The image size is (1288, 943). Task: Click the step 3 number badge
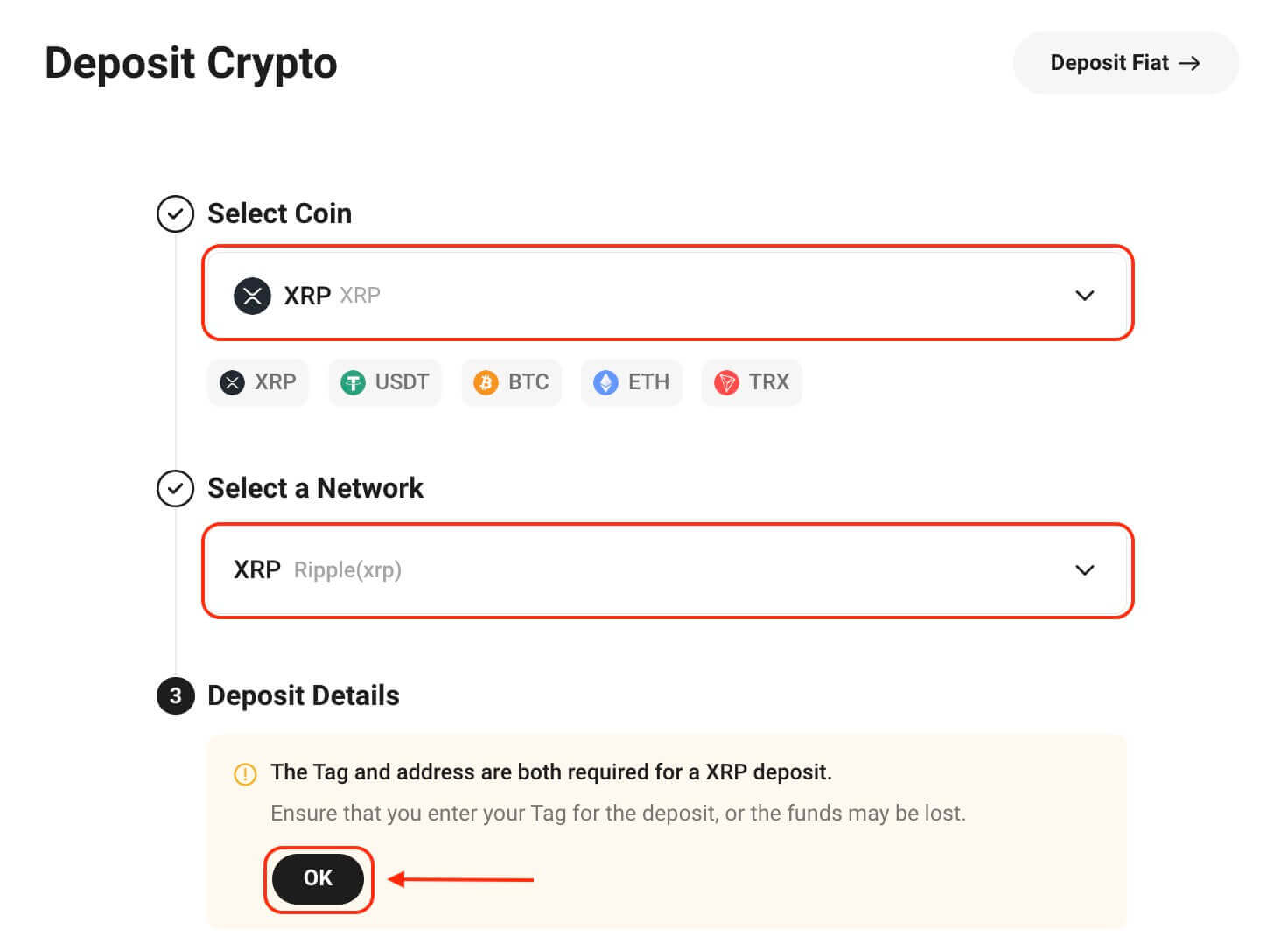(175, 696)
